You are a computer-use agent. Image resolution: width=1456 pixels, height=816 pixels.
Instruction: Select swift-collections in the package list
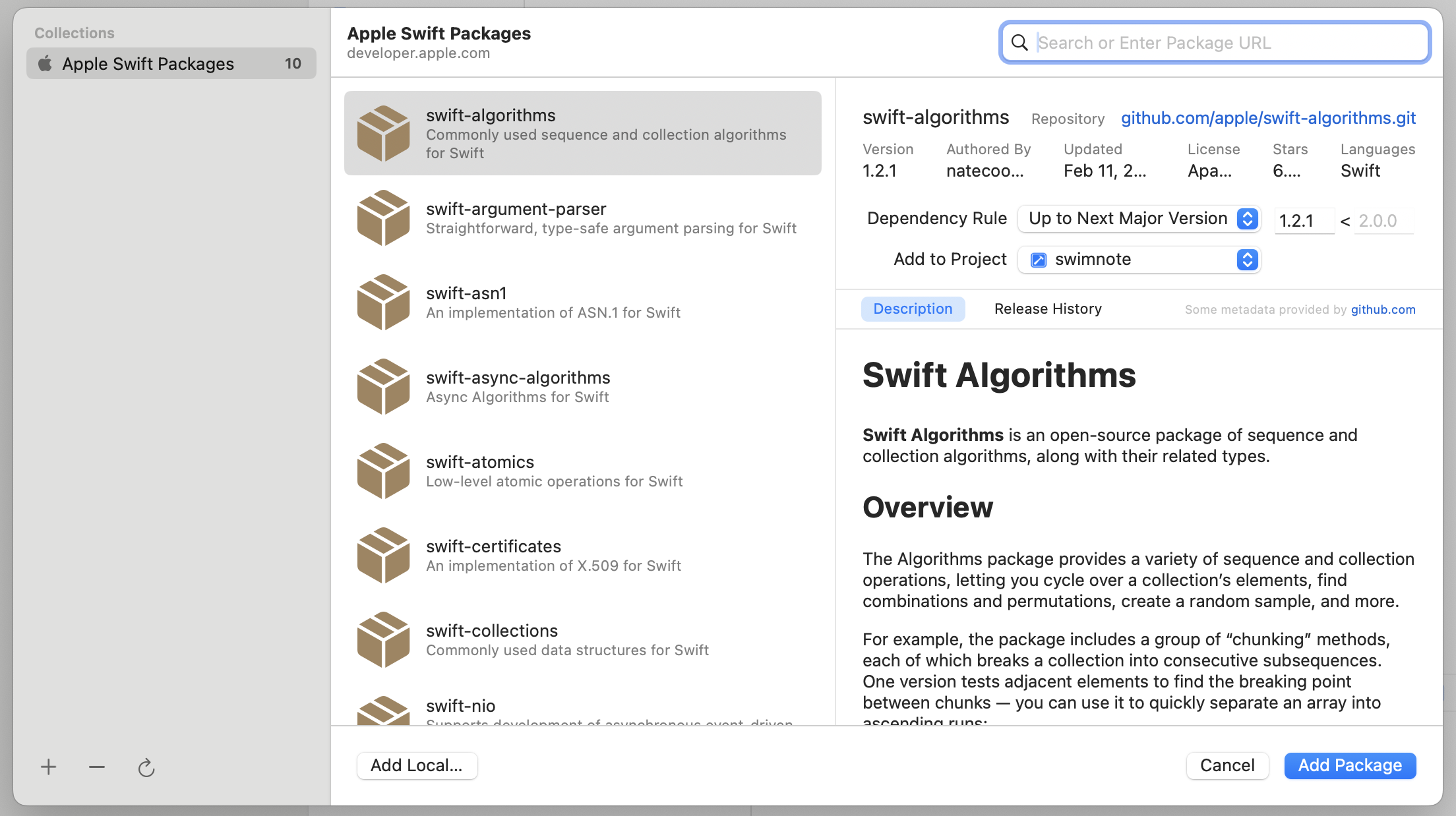(583, 640)
